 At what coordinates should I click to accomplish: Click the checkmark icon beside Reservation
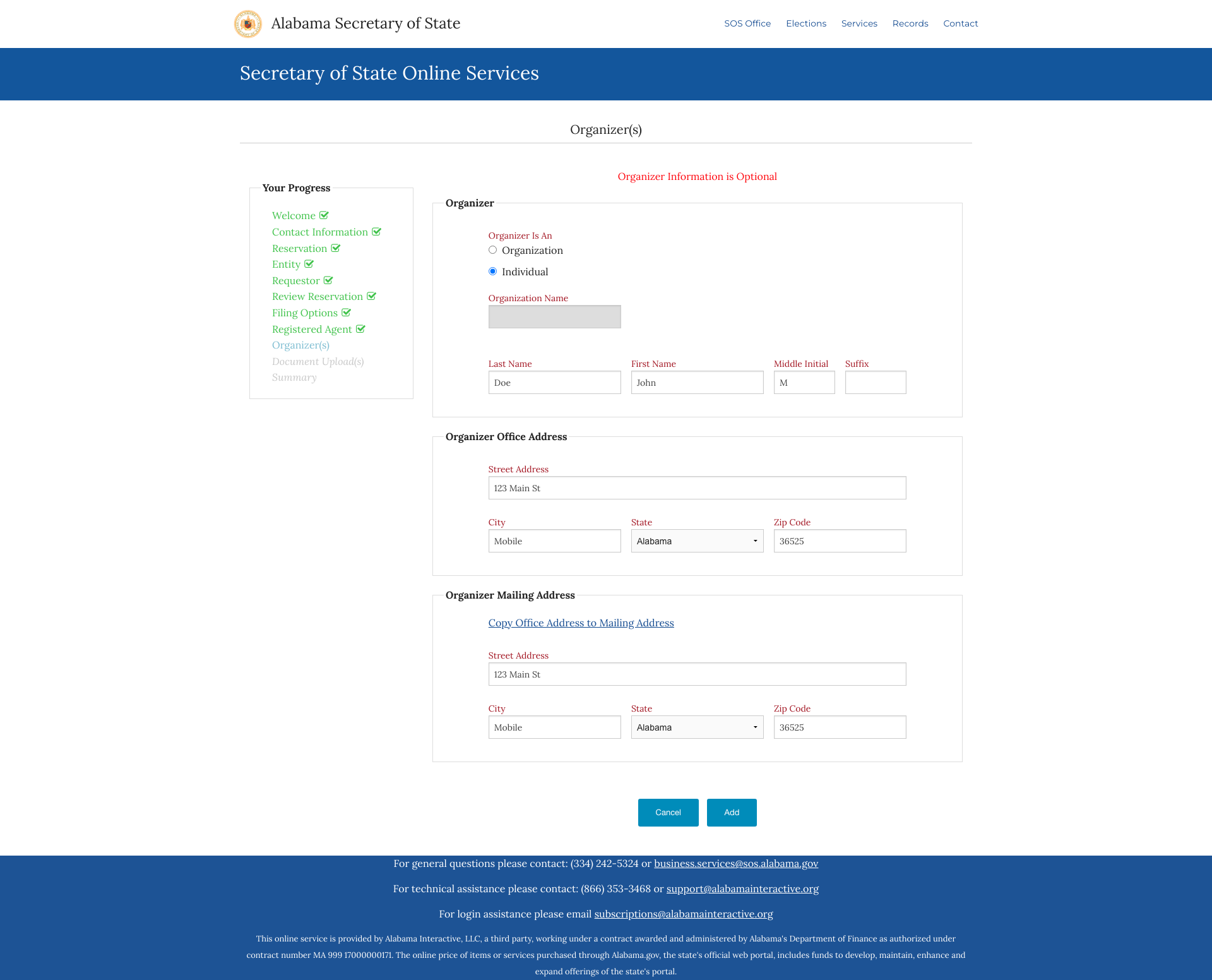[336, 248]
